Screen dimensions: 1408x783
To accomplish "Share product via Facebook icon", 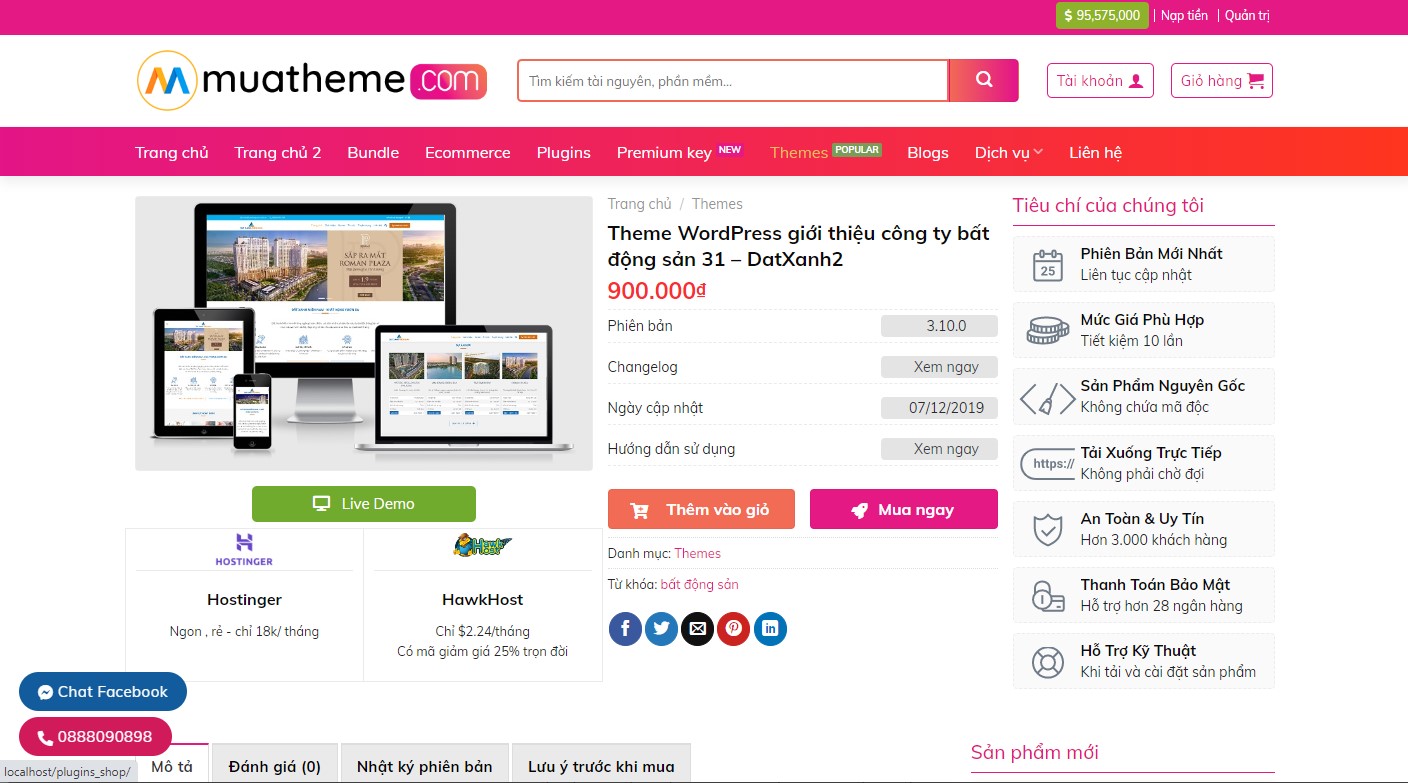I will pyautogui.click(x=625, y=629).
